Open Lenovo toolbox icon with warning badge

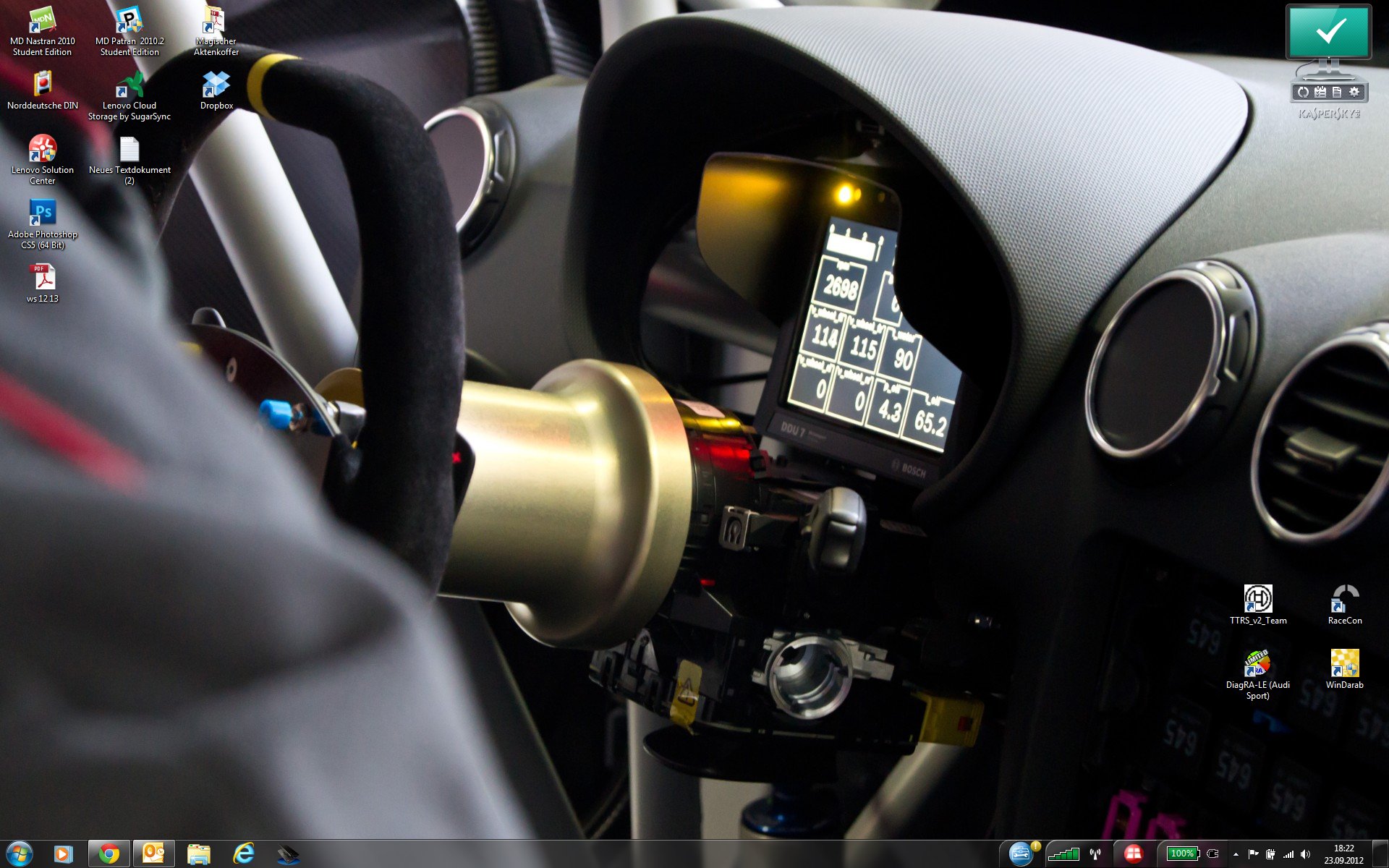(x=1022, y=854)
